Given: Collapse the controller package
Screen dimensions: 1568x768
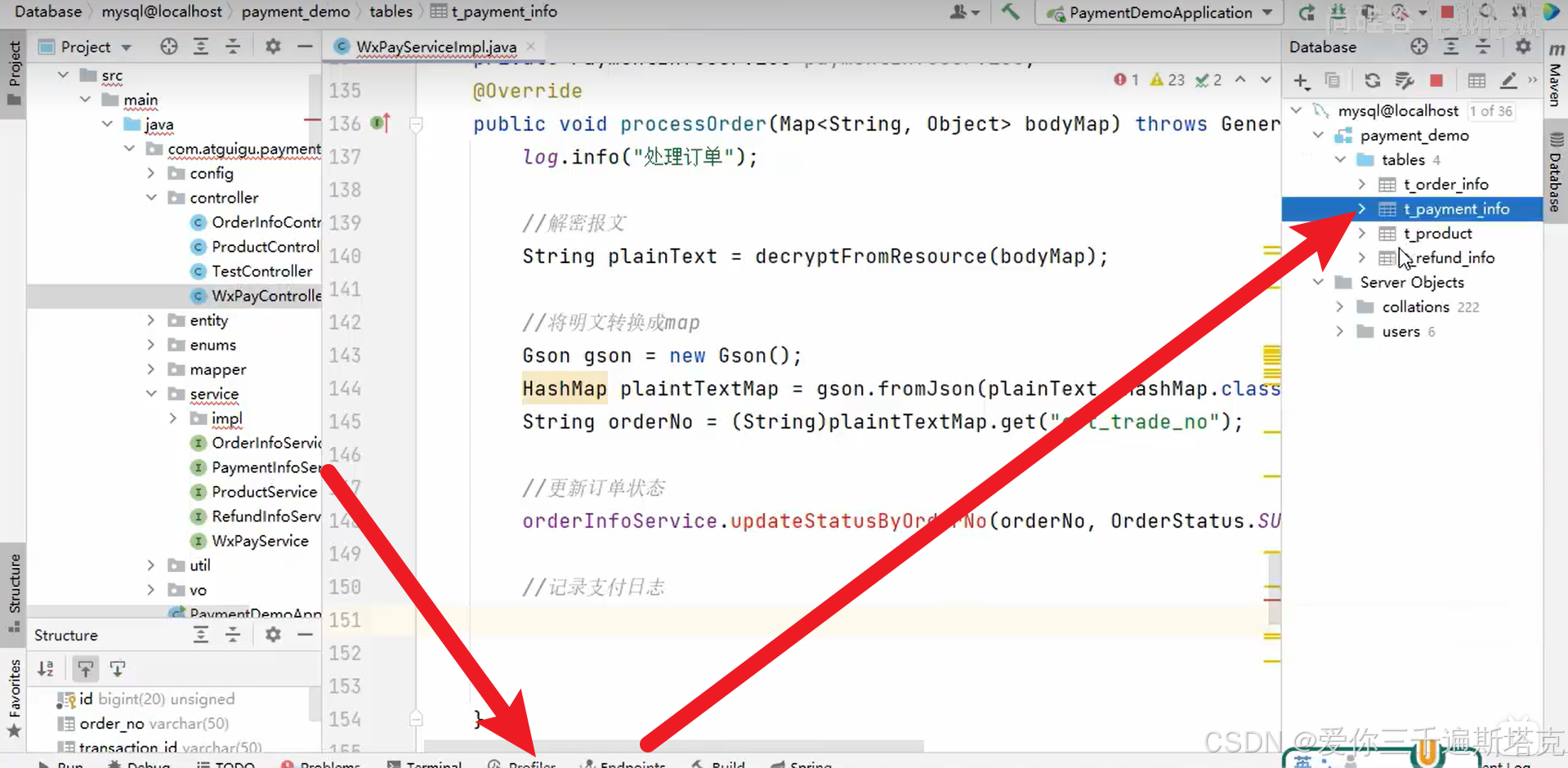Looking at the screenshot, I should click(x=150, y=198).
